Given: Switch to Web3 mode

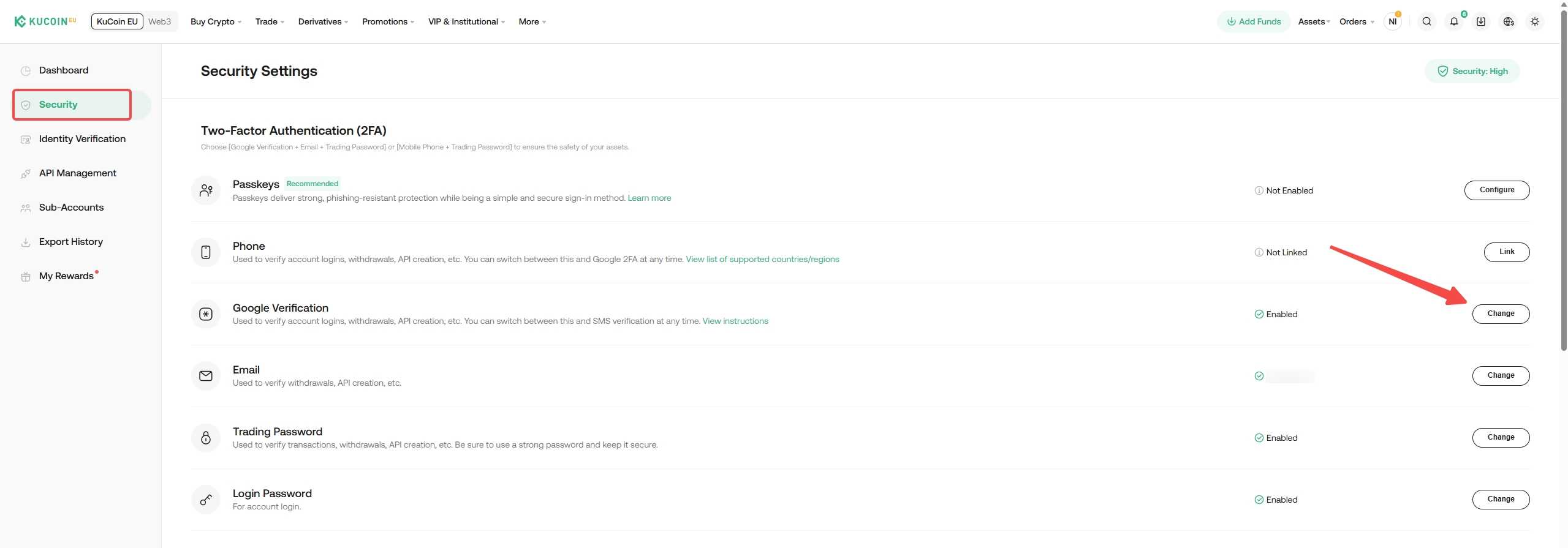Looking at the screenshot, I should (159, 21).
